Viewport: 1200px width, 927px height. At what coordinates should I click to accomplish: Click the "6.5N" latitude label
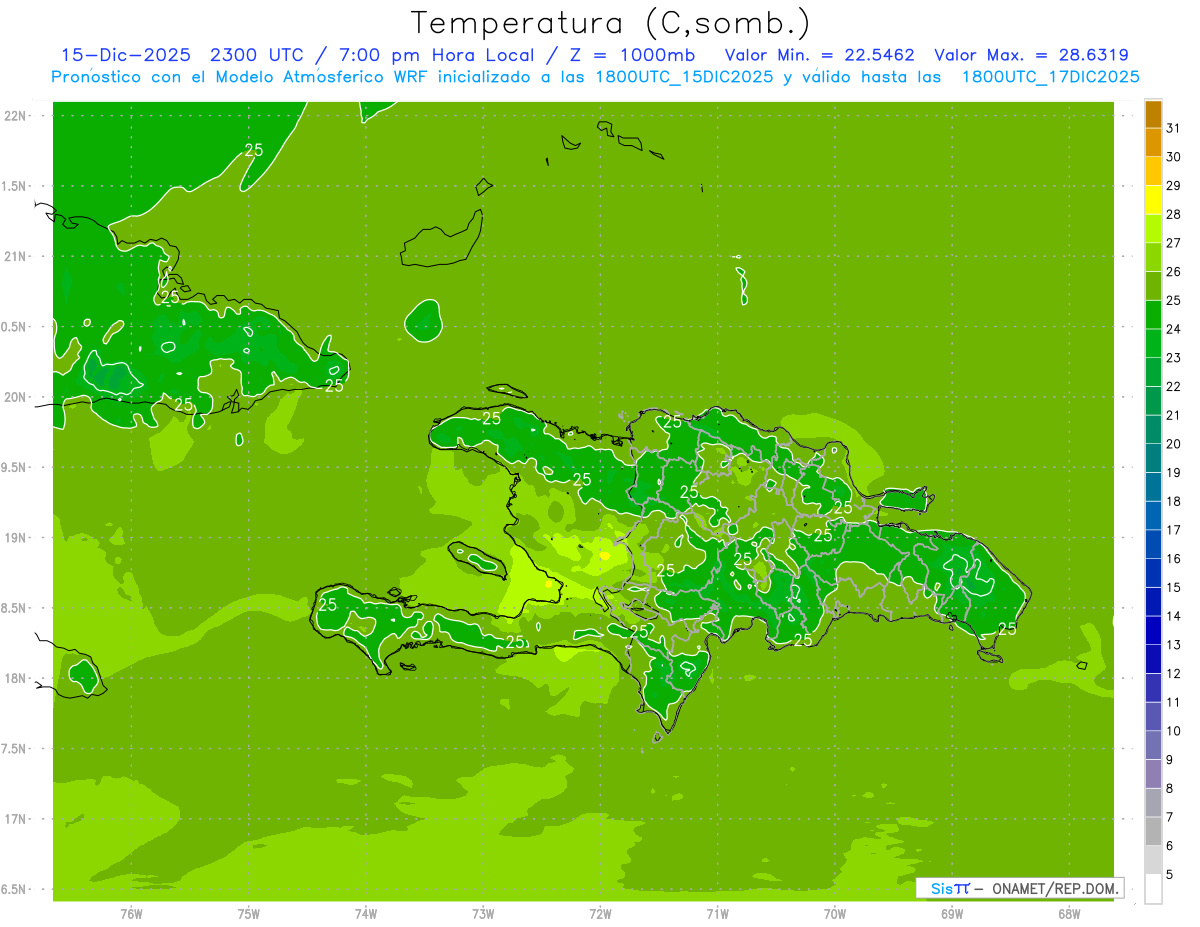15,889
